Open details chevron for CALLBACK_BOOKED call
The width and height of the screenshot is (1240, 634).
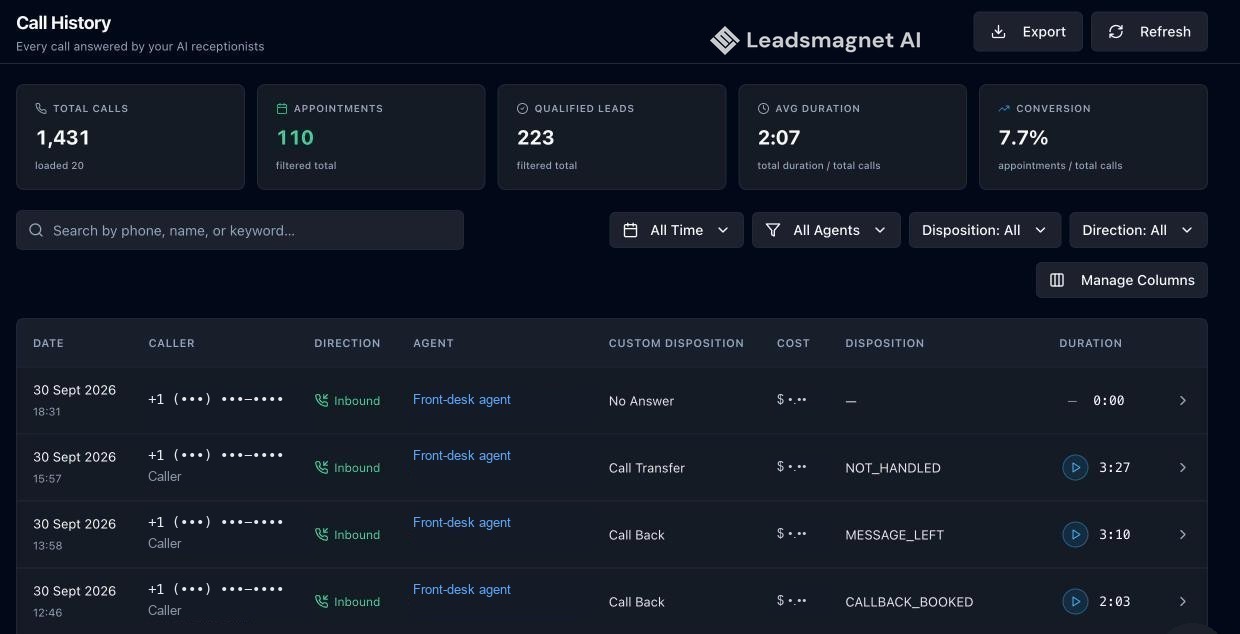pos(1183,601)
